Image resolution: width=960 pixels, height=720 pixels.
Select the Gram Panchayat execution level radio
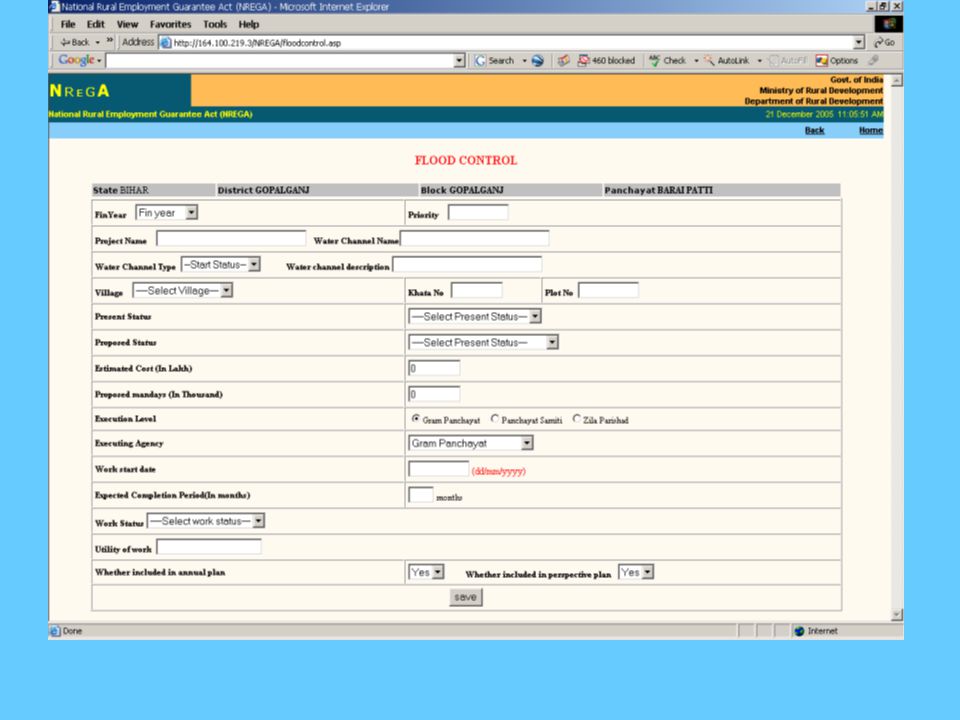pos(416,419)
